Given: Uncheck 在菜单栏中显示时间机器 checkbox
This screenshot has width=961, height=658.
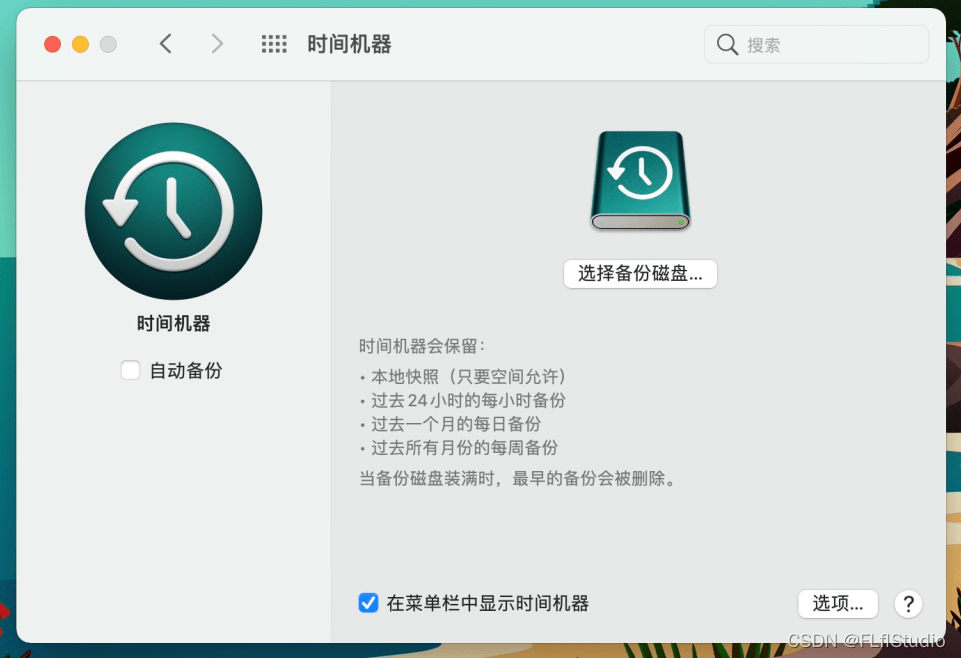Looking at the screenshot, I should pos(368,603).
